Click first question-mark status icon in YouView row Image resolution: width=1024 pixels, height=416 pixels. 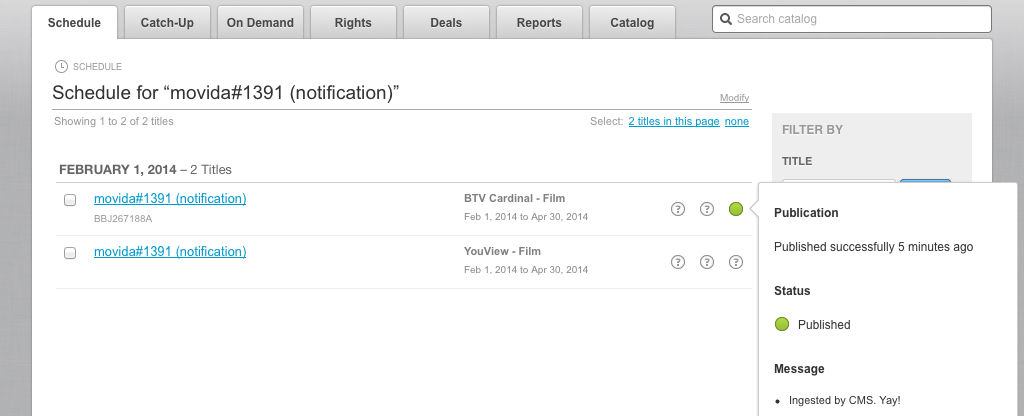(x=678, y=262)
